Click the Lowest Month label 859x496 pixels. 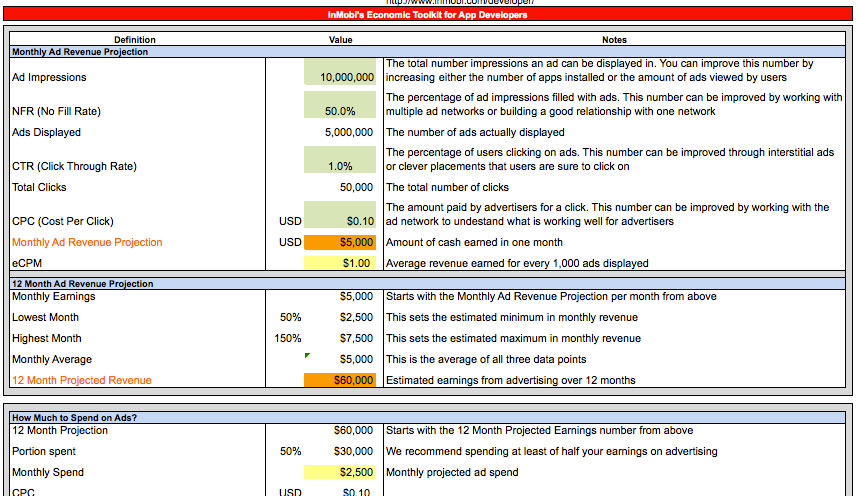tap(45, 317)
